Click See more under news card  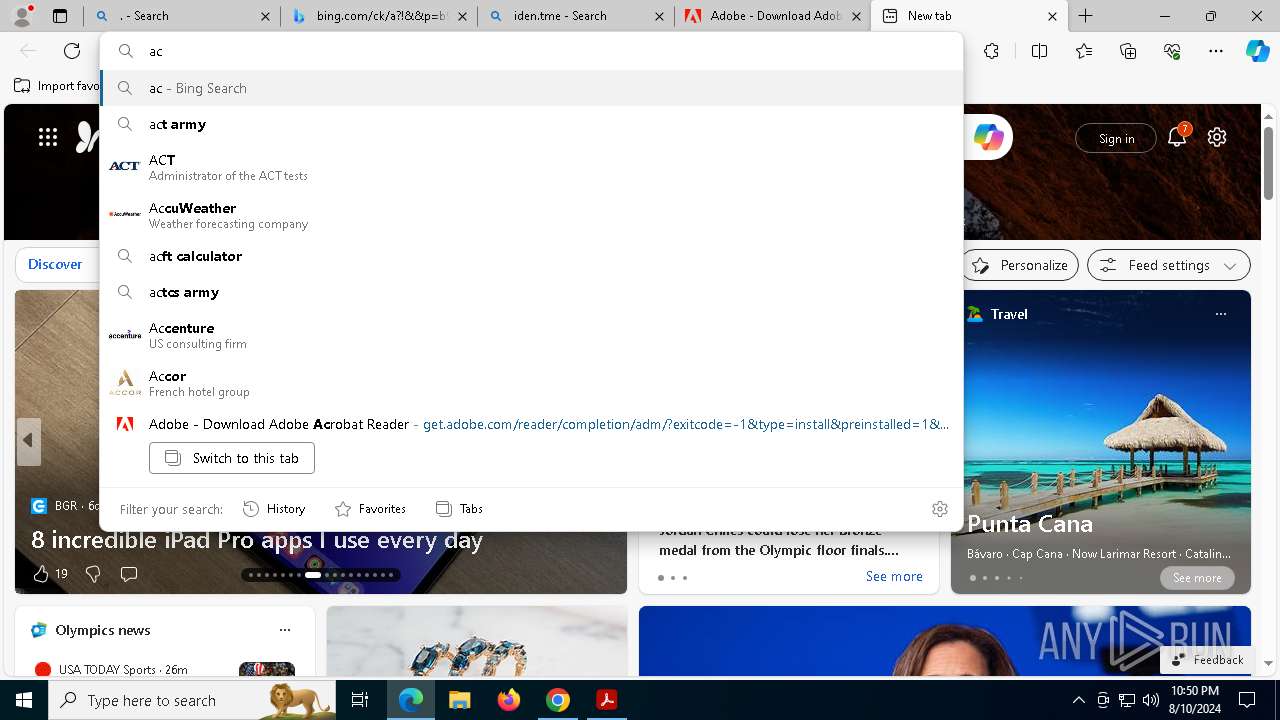(894, 576)
